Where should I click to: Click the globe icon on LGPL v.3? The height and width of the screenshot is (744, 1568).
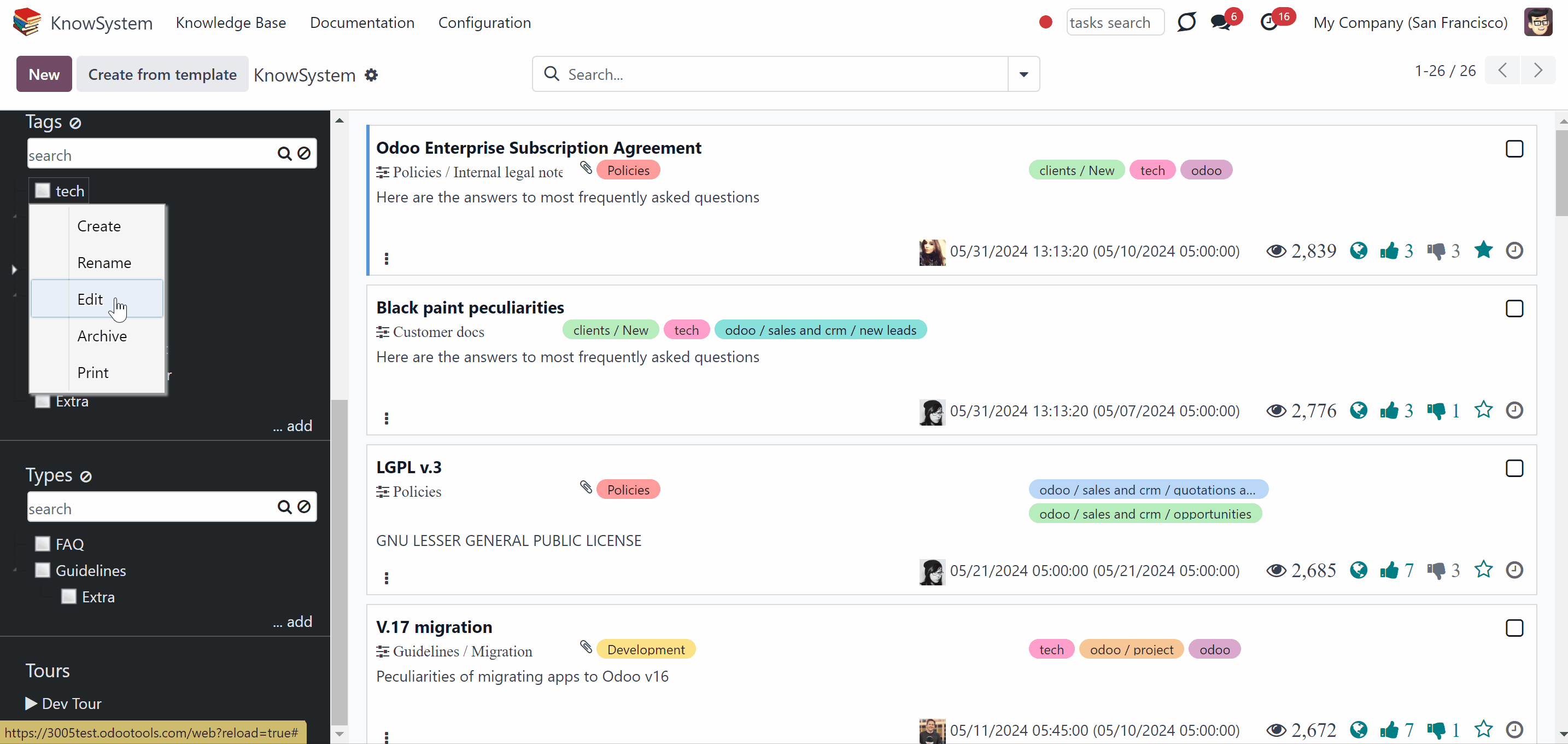1359,571
